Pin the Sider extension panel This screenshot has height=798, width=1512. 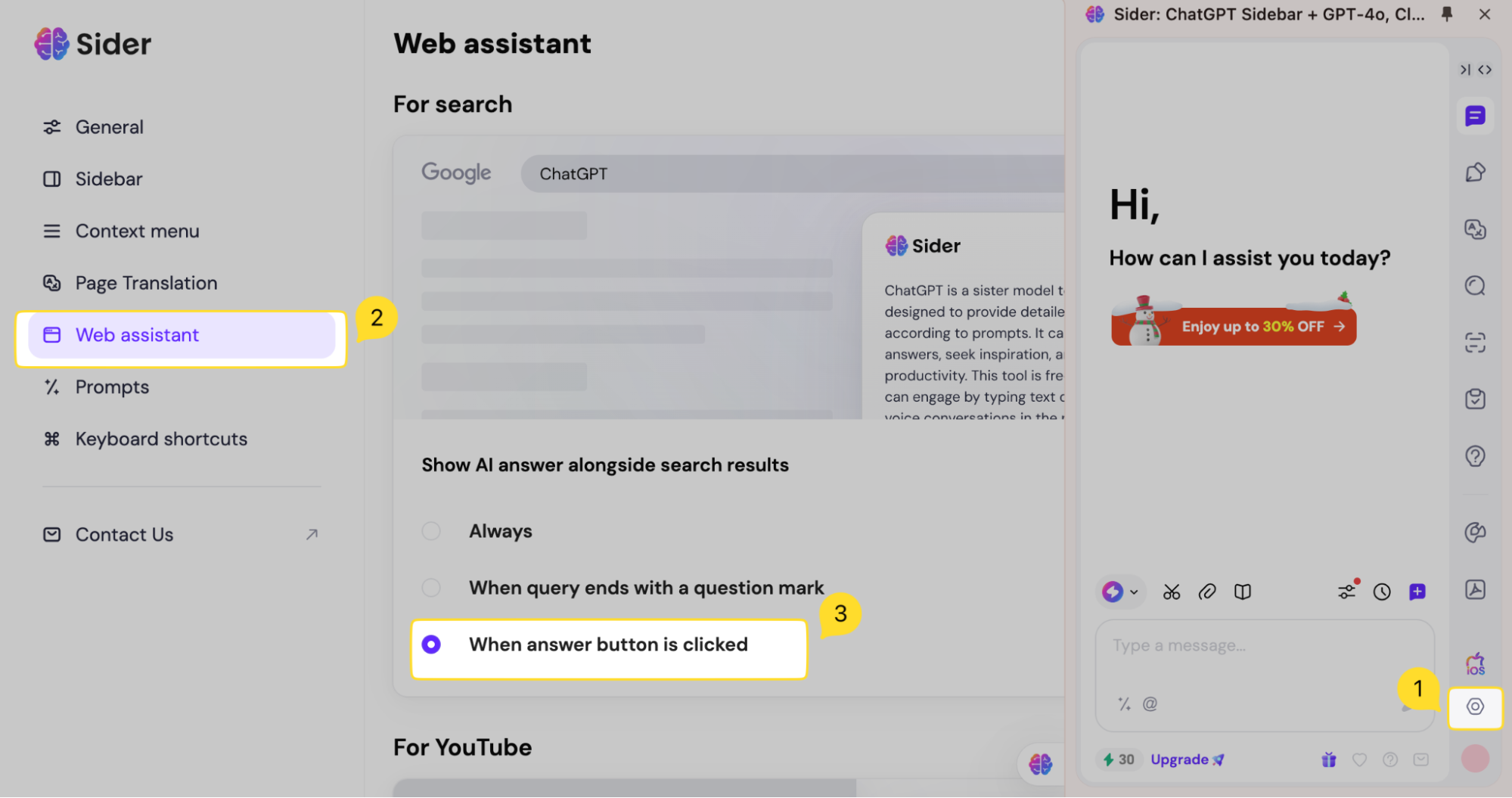point(1447,14)
